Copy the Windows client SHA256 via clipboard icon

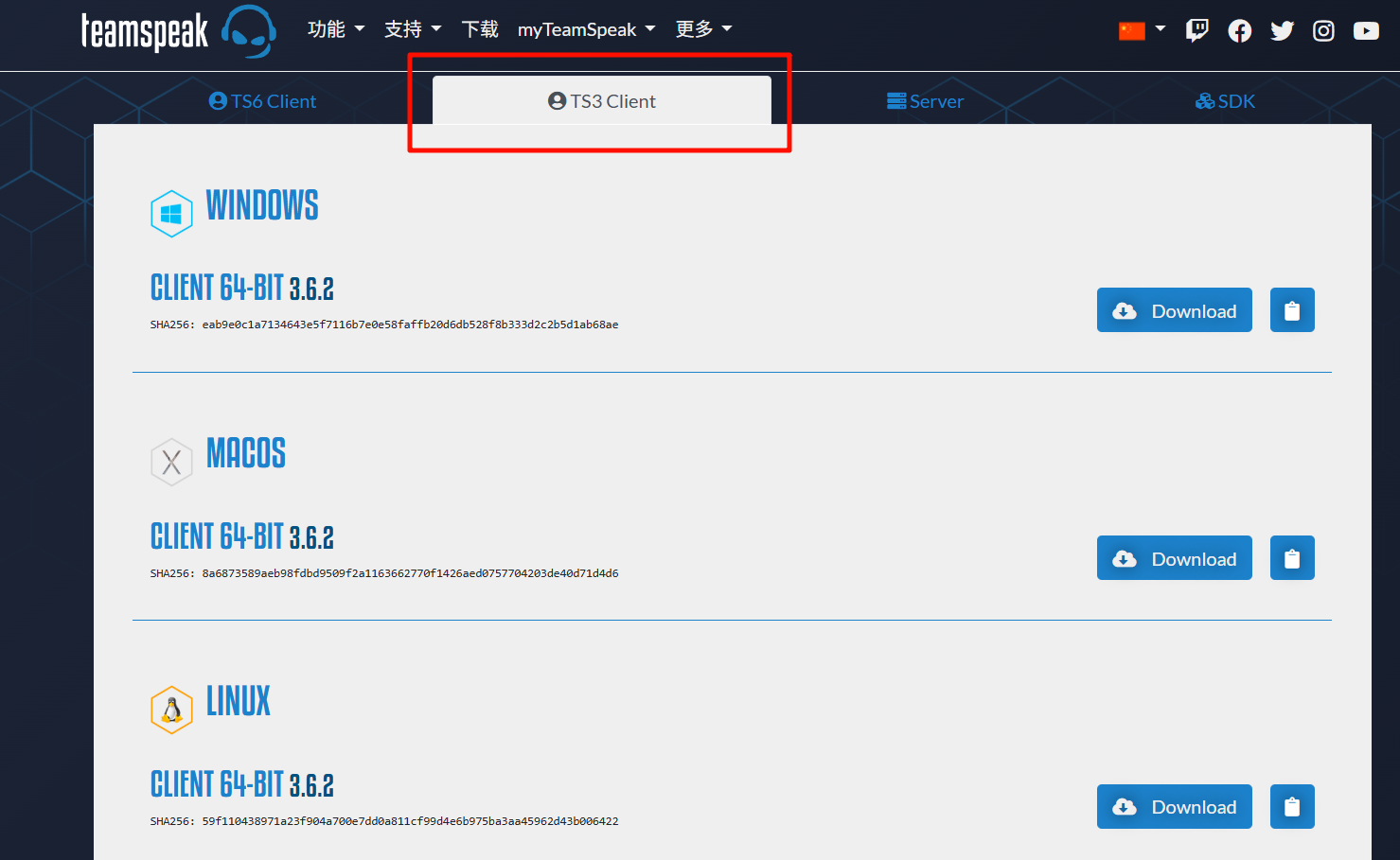pyautogui.click(x=1292, y=309)
